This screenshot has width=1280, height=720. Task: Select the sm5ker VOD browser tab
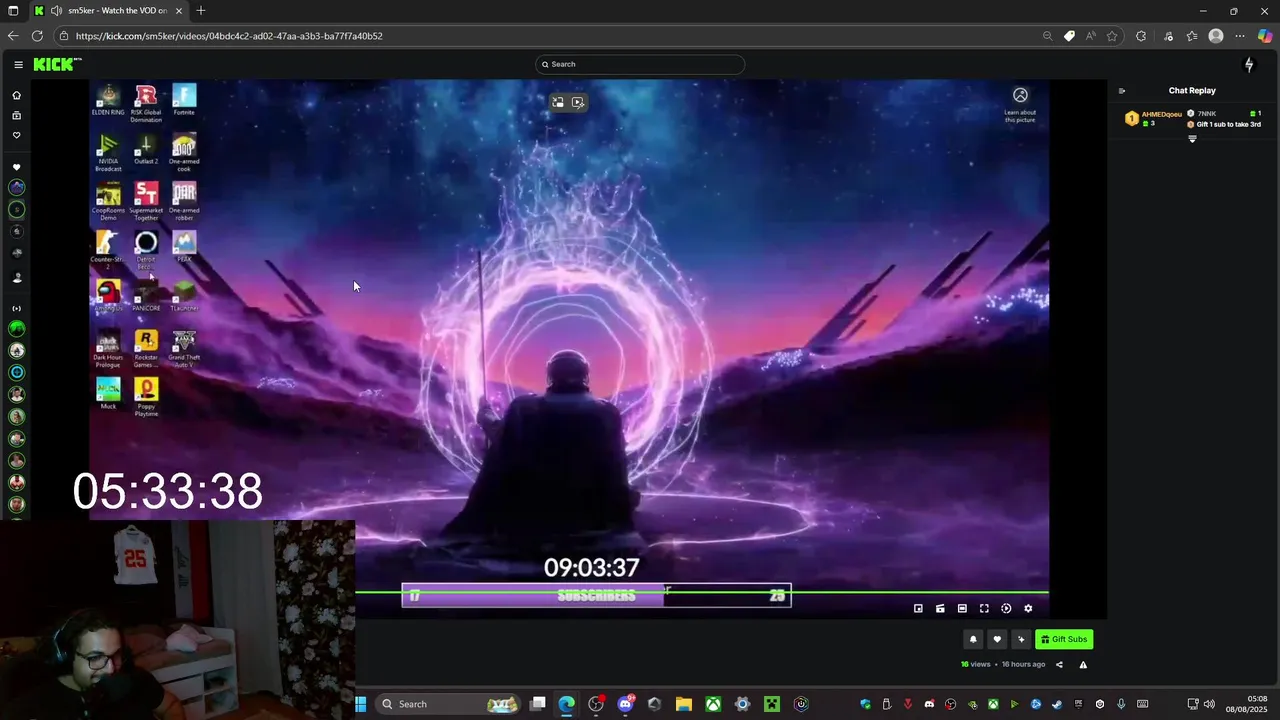[110, 11]
